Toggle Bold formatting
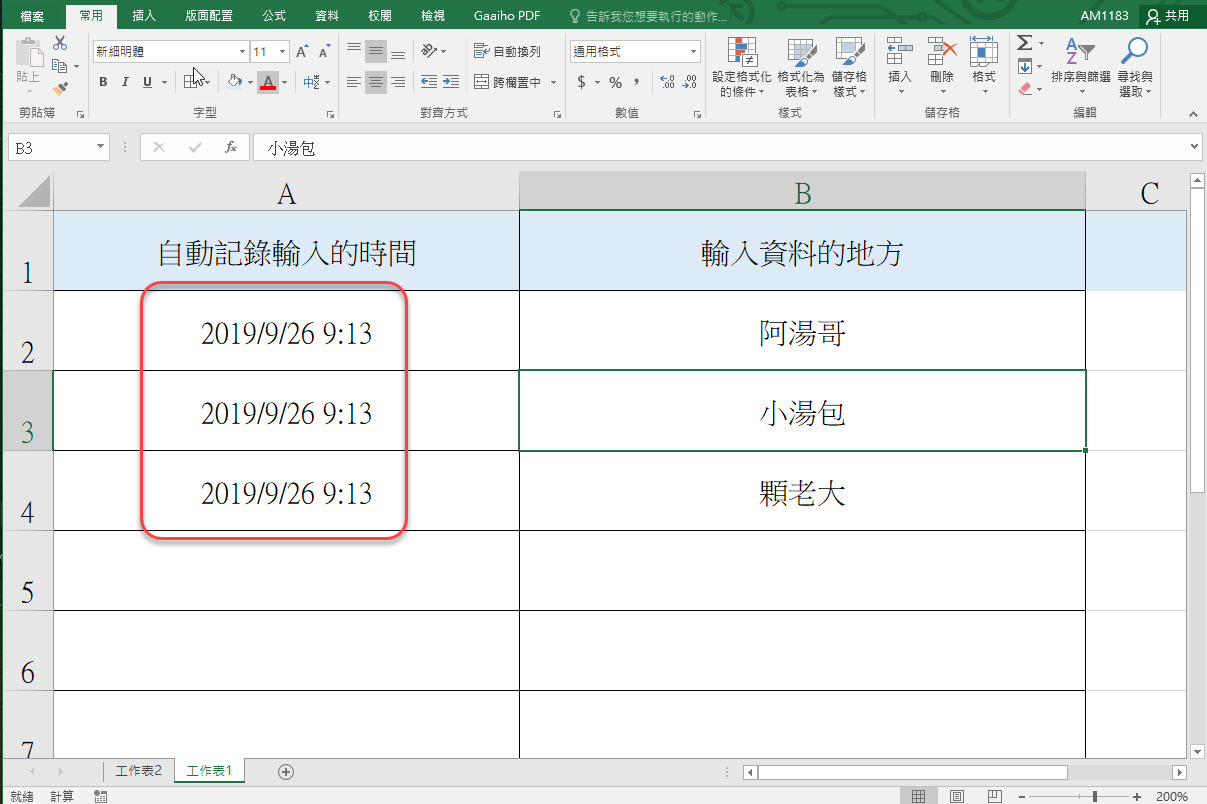This screenshot has width=1207, height=804. click(x=103, y=82)
